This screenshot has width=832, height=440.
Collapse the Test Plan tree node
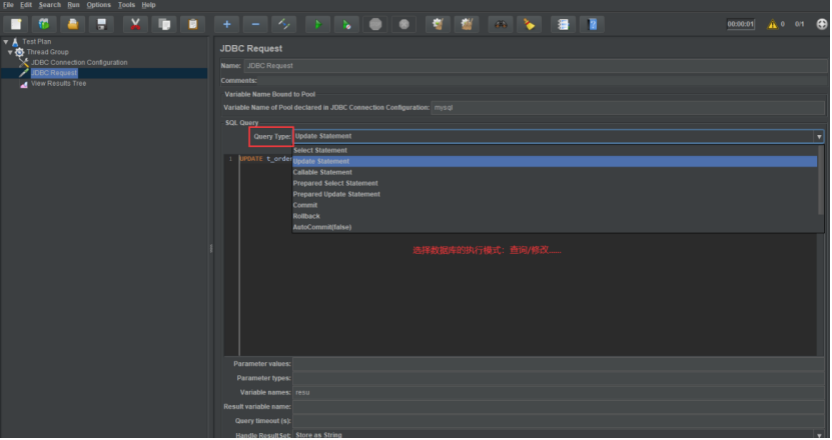pyautogui.click(x=6, y=42)
